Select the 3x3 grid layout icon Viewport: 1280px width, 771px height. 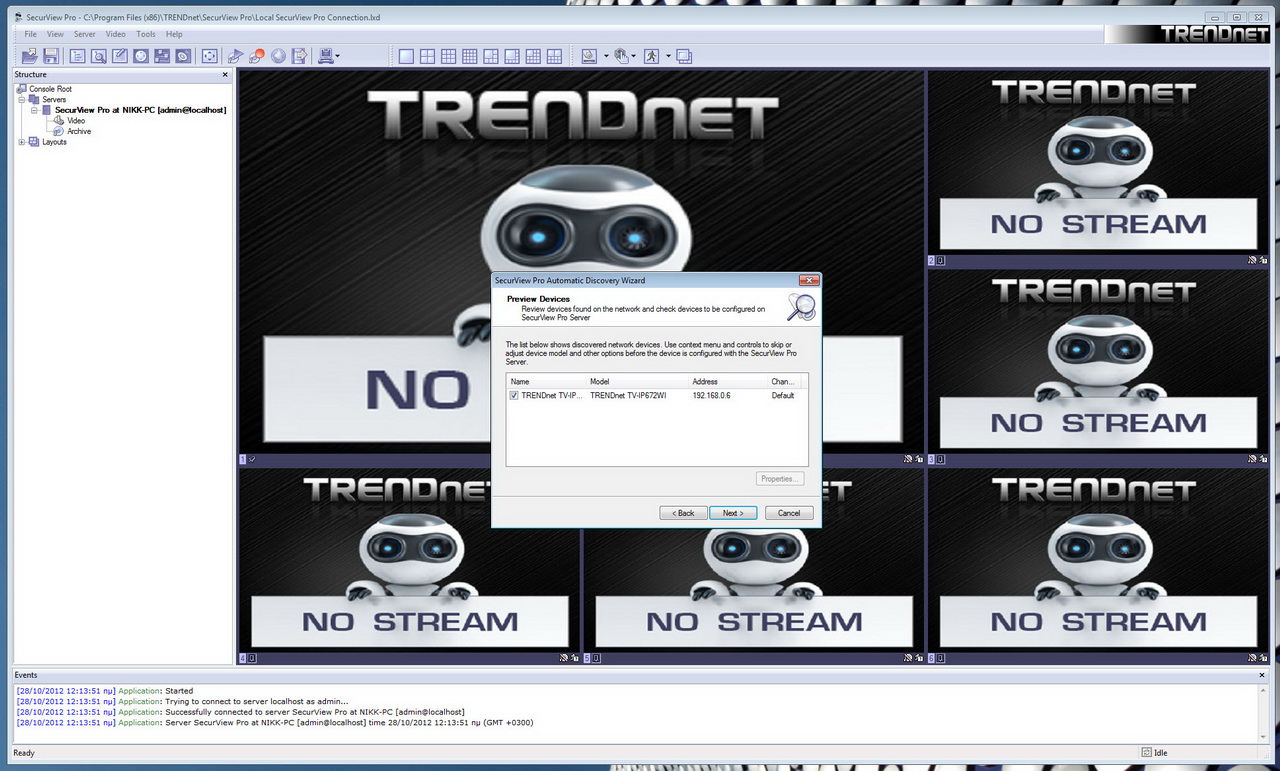click(x=448, y=56)
